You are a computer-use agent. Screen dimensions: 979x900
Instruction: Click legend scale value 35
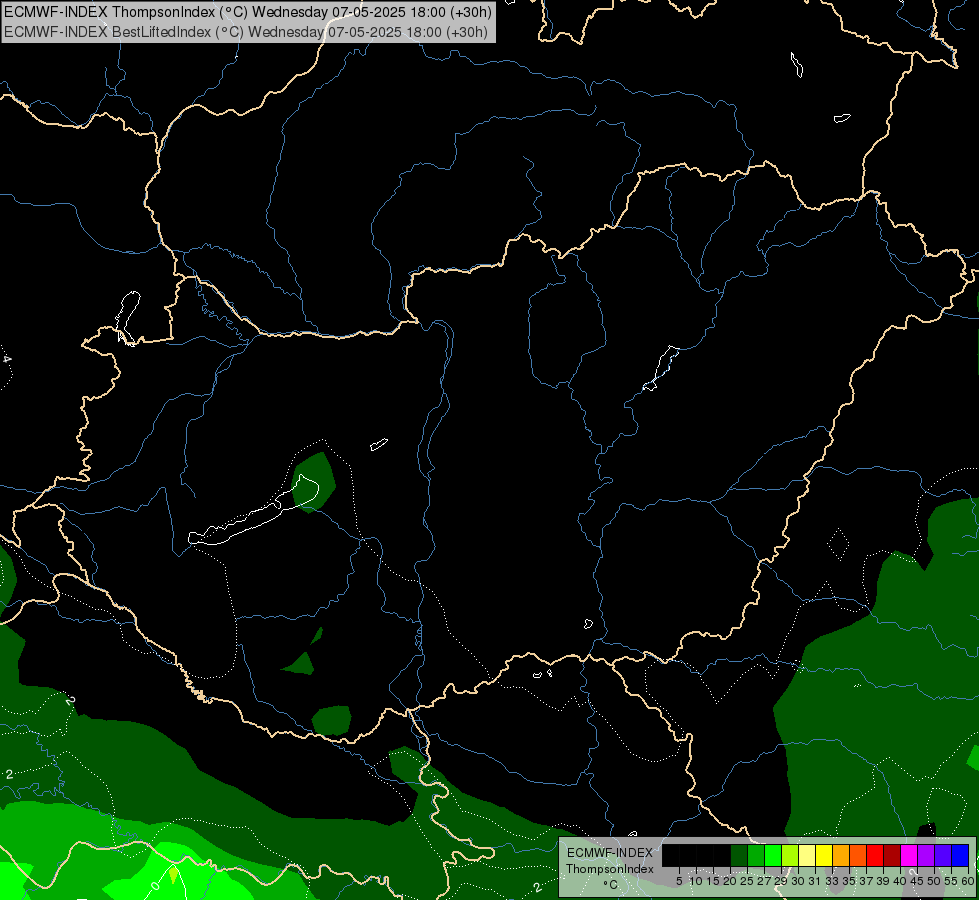coord(849,881)
